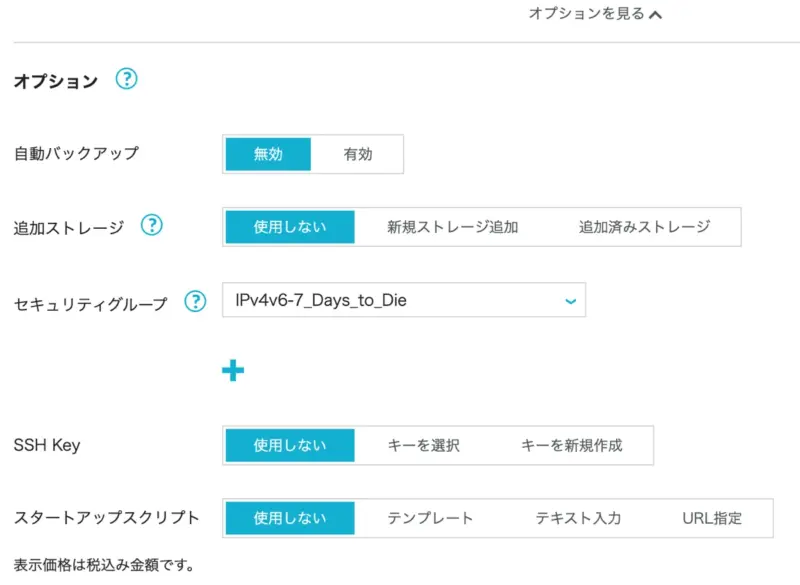Click the セキュリティグループ question mark icon
This screenshot has width=800, height=585.
point(195,301)
